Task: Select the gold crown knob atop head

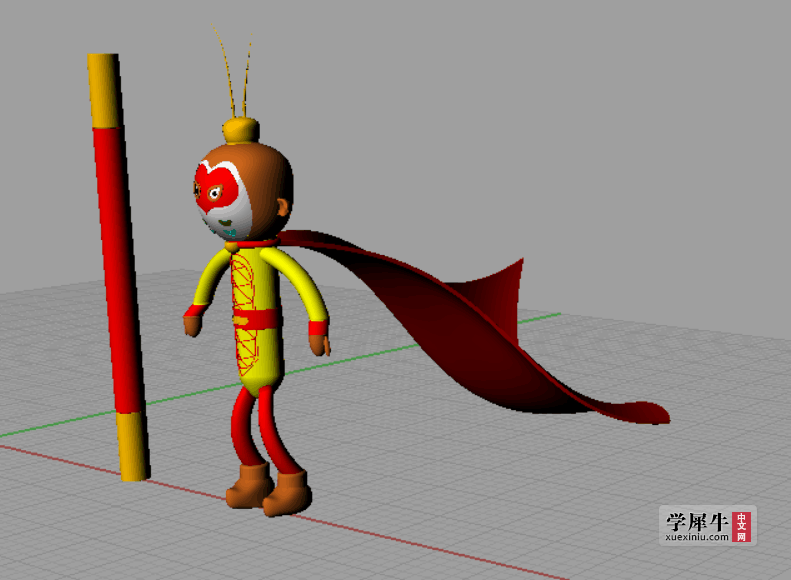Action: pos(241,130)
